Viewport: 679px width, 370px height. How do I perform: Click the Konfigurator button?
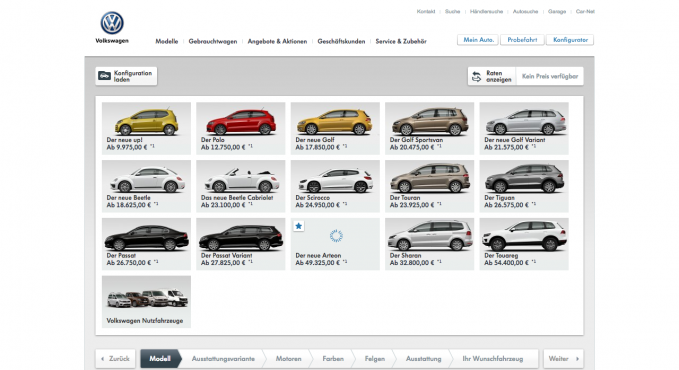[570, 40]
